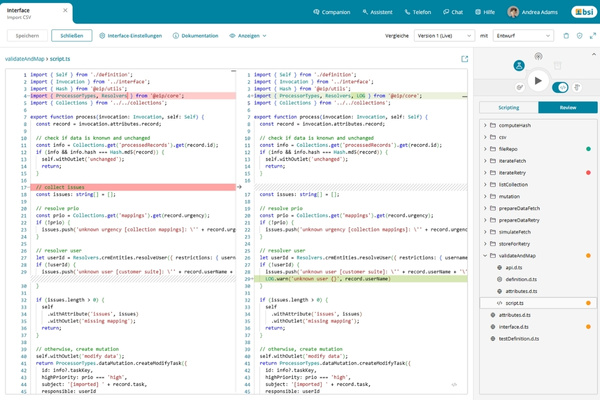Select the simulateFetch folder
Image resolution: width=600 pixels, height=400 pixels.
[538, 232]
